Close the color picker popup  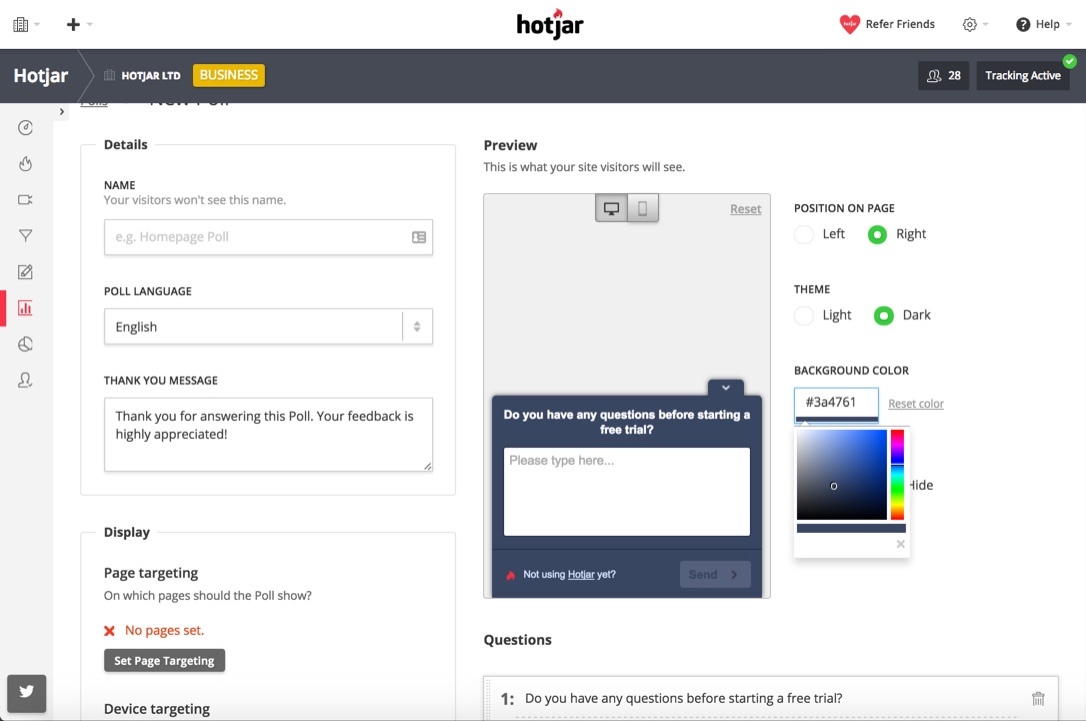click(x=900, y=544)
